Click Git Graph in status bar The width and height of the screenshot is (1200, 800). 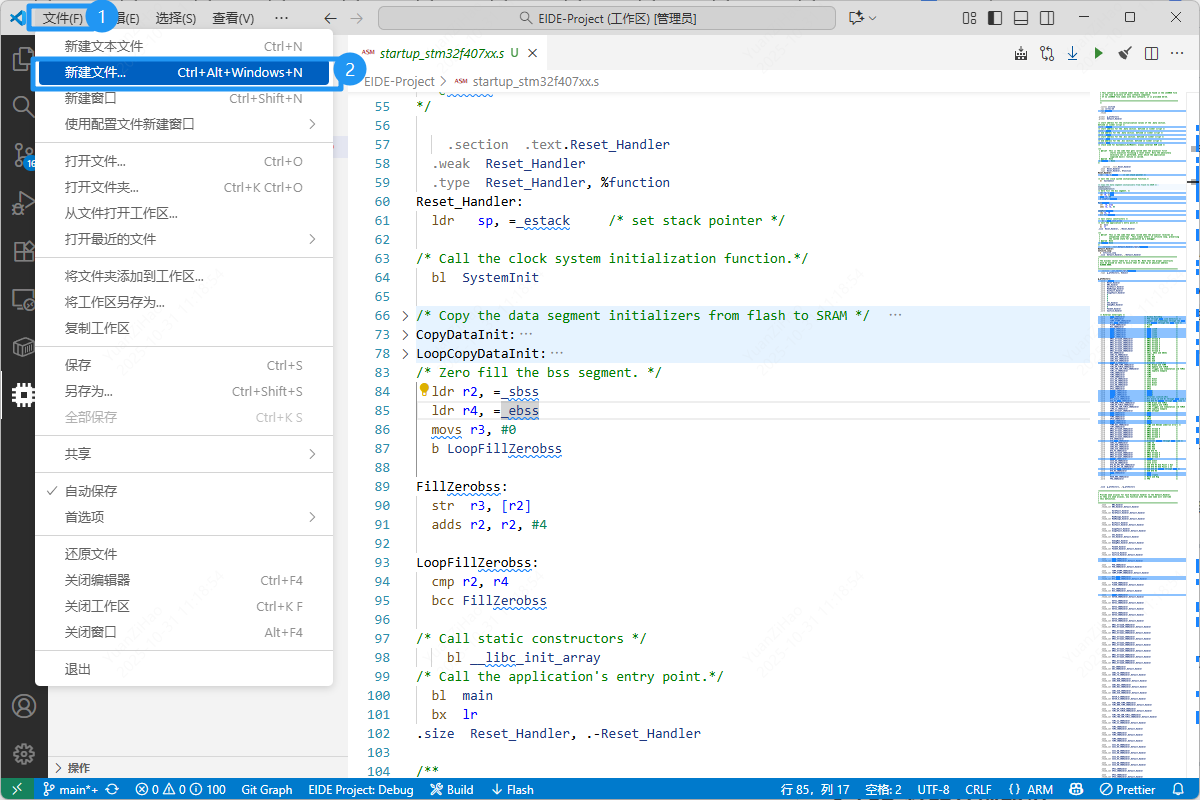click(267, 789)
